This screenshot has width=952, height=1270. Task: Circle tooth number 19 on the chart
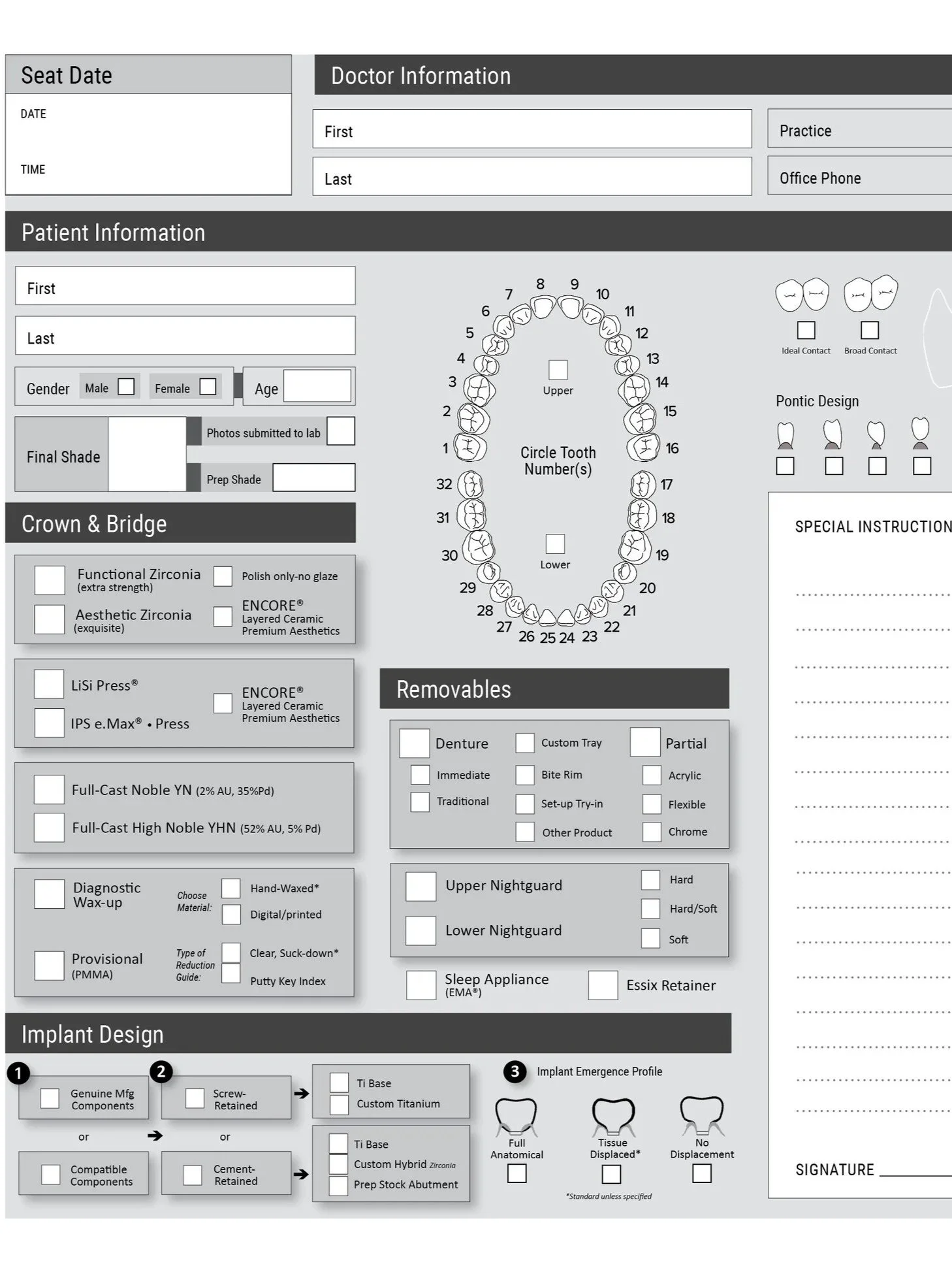click(635, 546)
